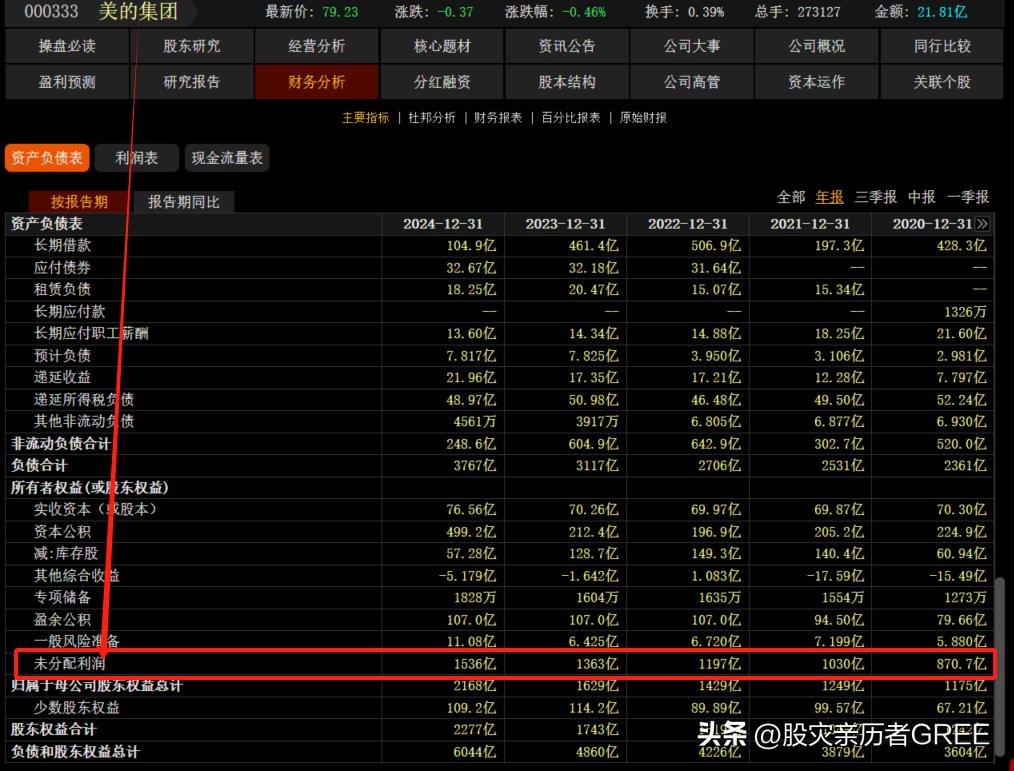
Task: Click the 000333 stock code
Action: pos(51,12)
